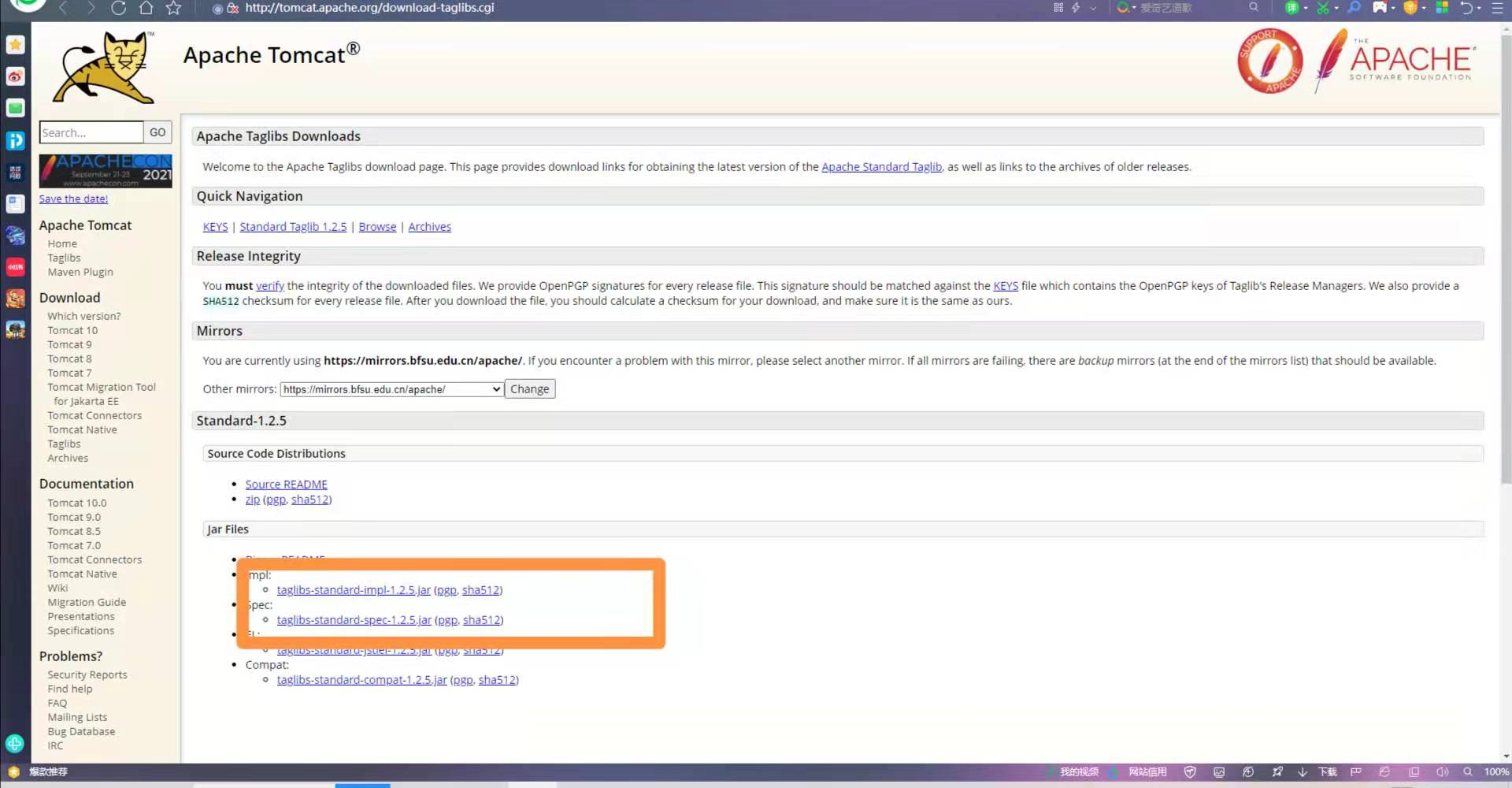Click the browser address bar URL

tap(369, 8)
